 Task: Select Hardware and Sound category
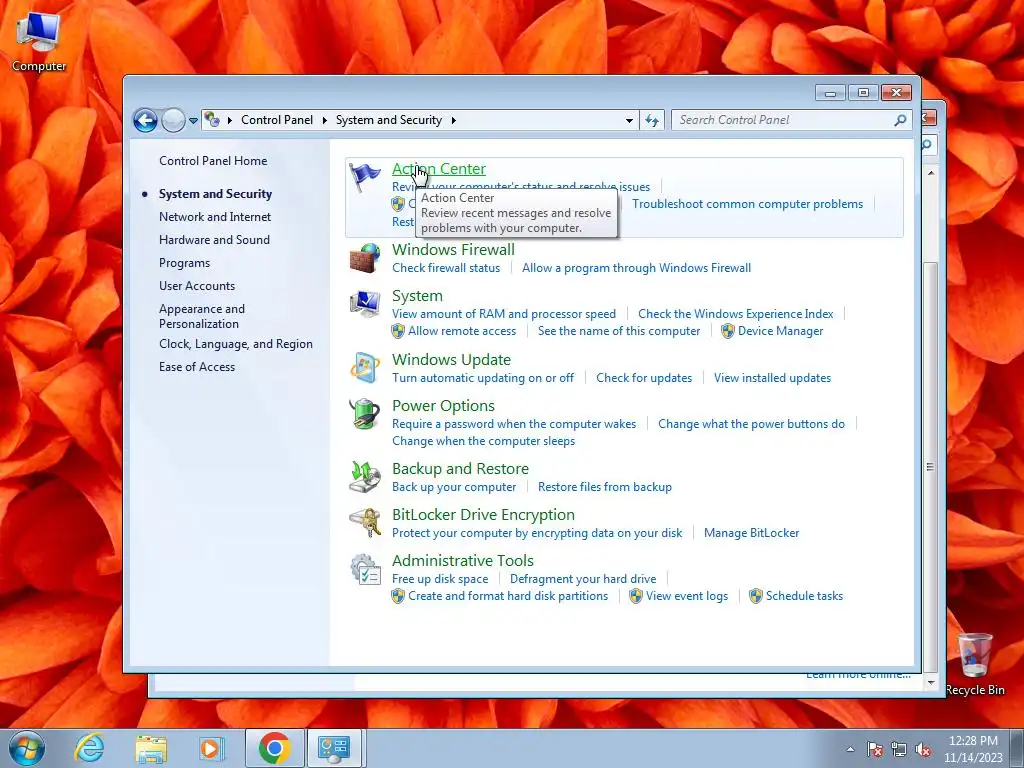pyautogui.click(x=214, y=240)
